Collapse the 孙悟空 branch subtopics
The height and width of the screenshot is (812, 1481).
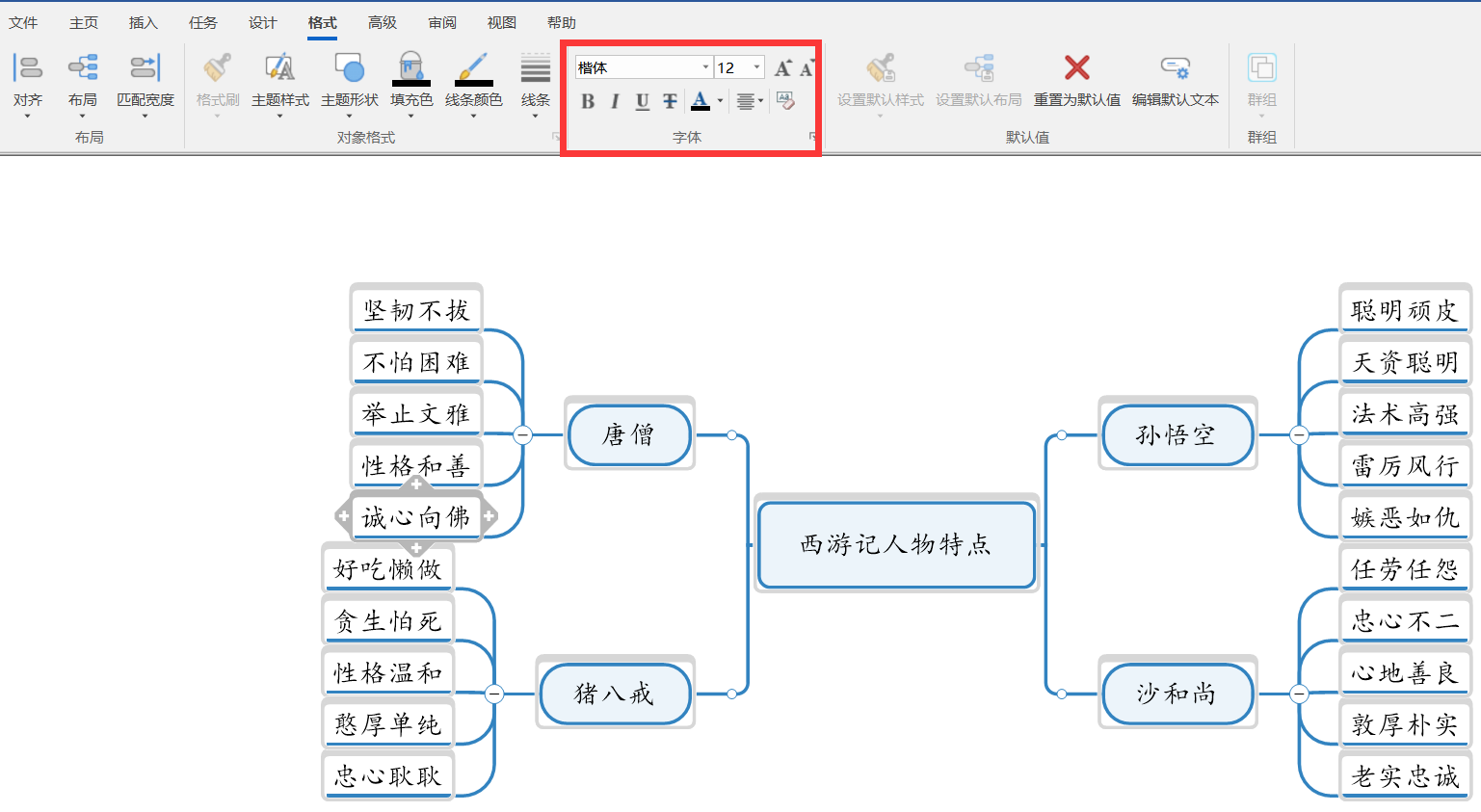[1299, 434]
